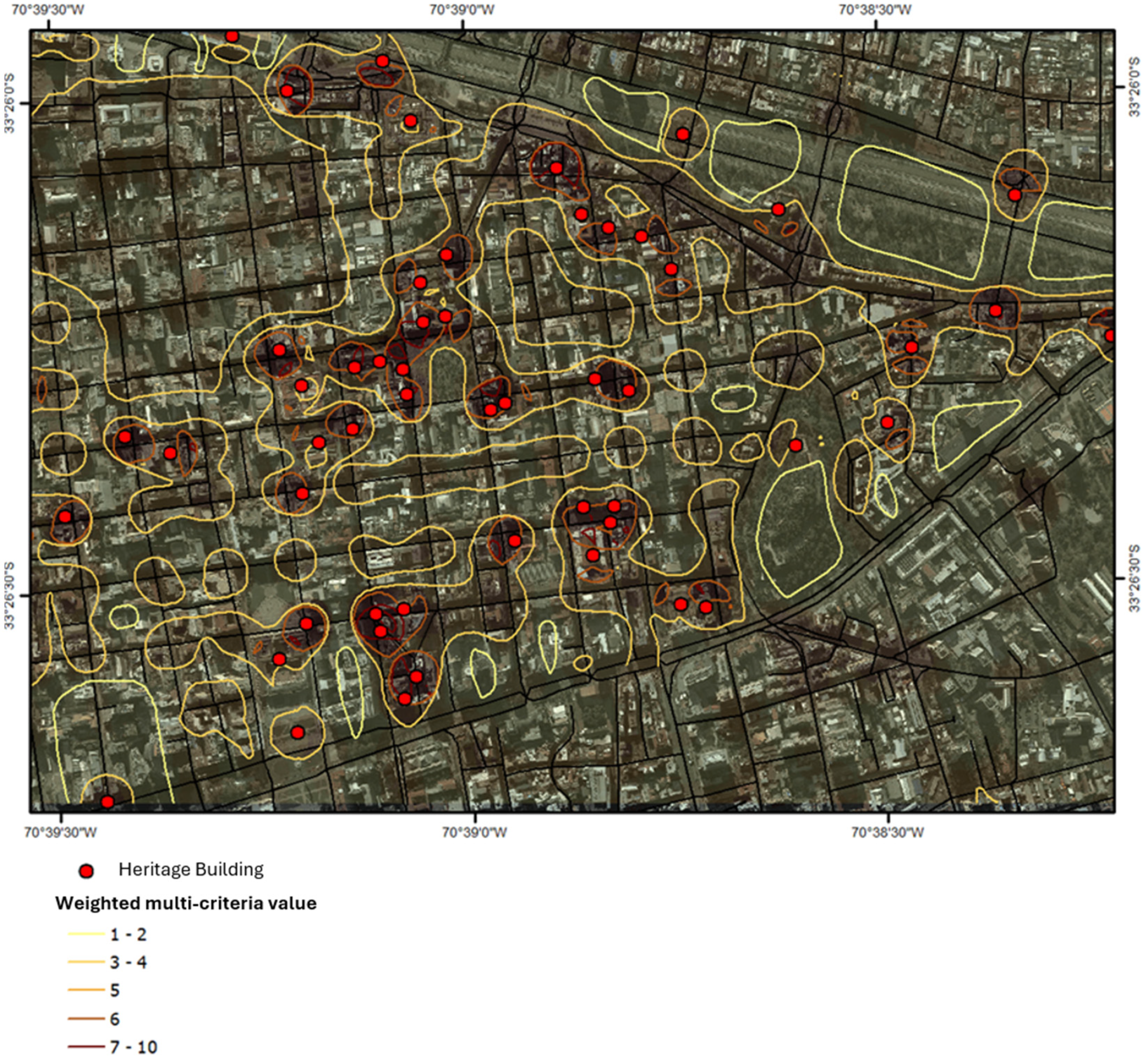This screenshot has height=1064, width=1146.
Task: Click the heritage marker at the map's bottom-left edge
Action: [x=107, y=801]
